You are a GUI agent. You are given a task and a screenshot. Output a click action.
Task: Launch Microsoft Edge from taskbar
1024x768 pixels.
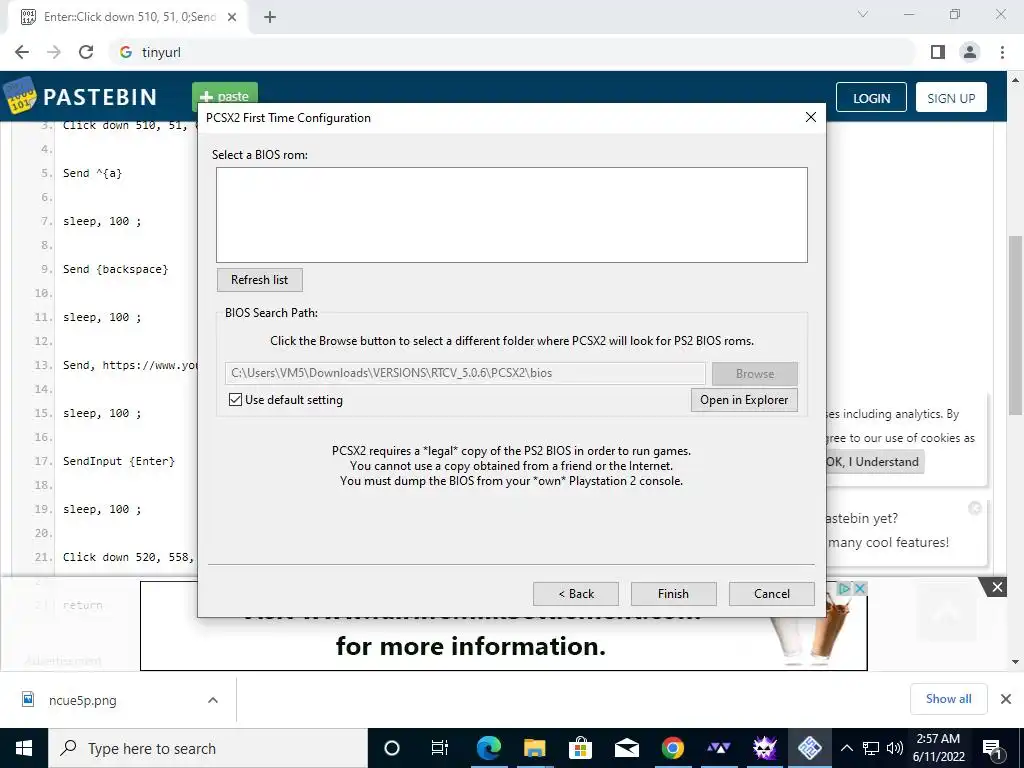[x=488, y=748]
